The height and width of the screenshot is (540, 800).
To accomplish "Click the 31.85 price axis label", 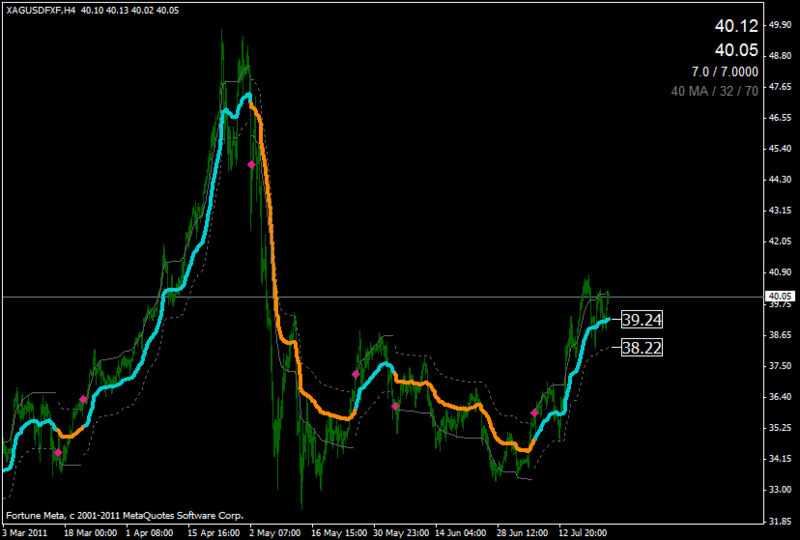I will click(x=780, y=521).
